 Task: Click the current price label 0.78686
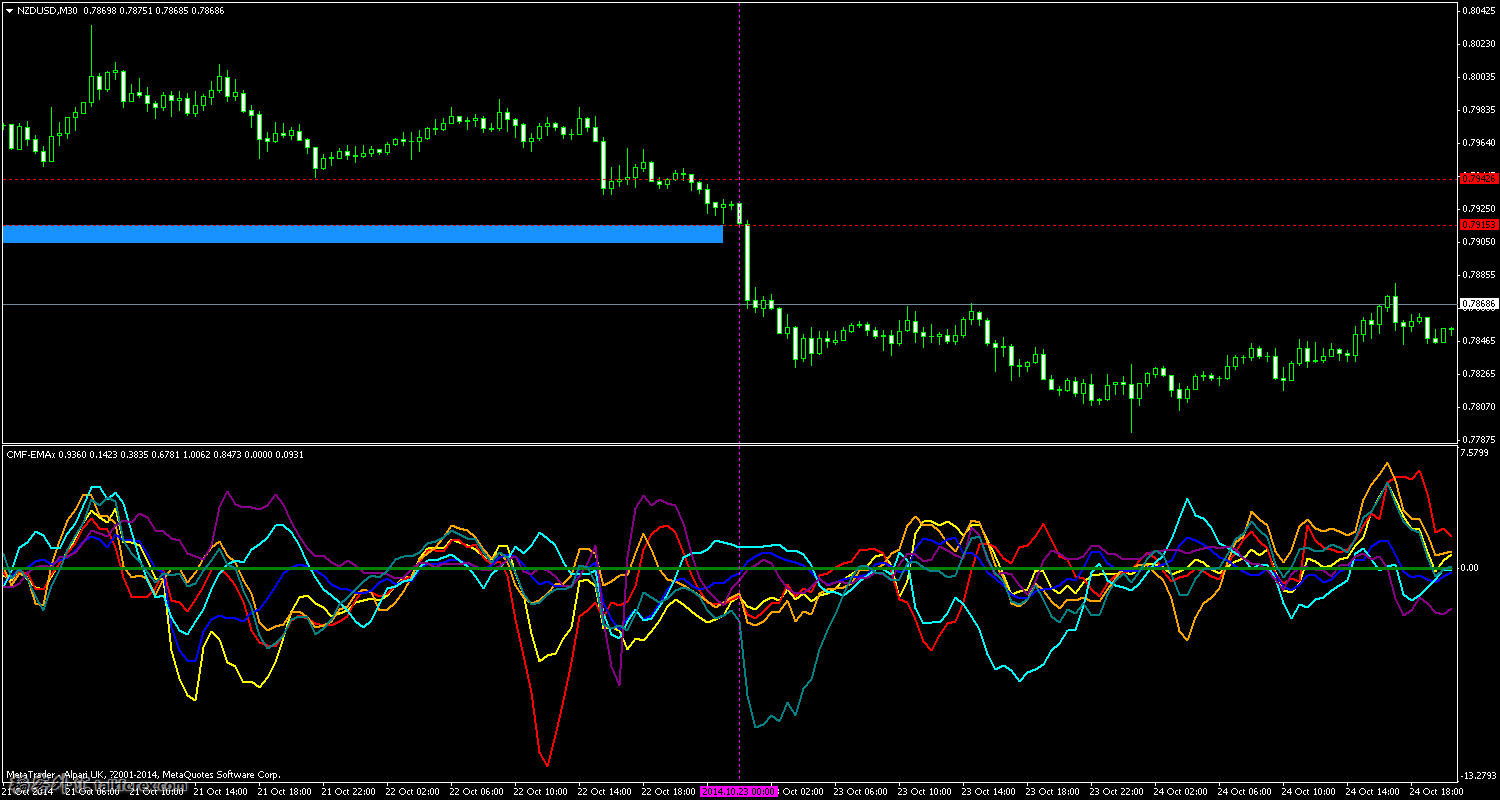1479,303
